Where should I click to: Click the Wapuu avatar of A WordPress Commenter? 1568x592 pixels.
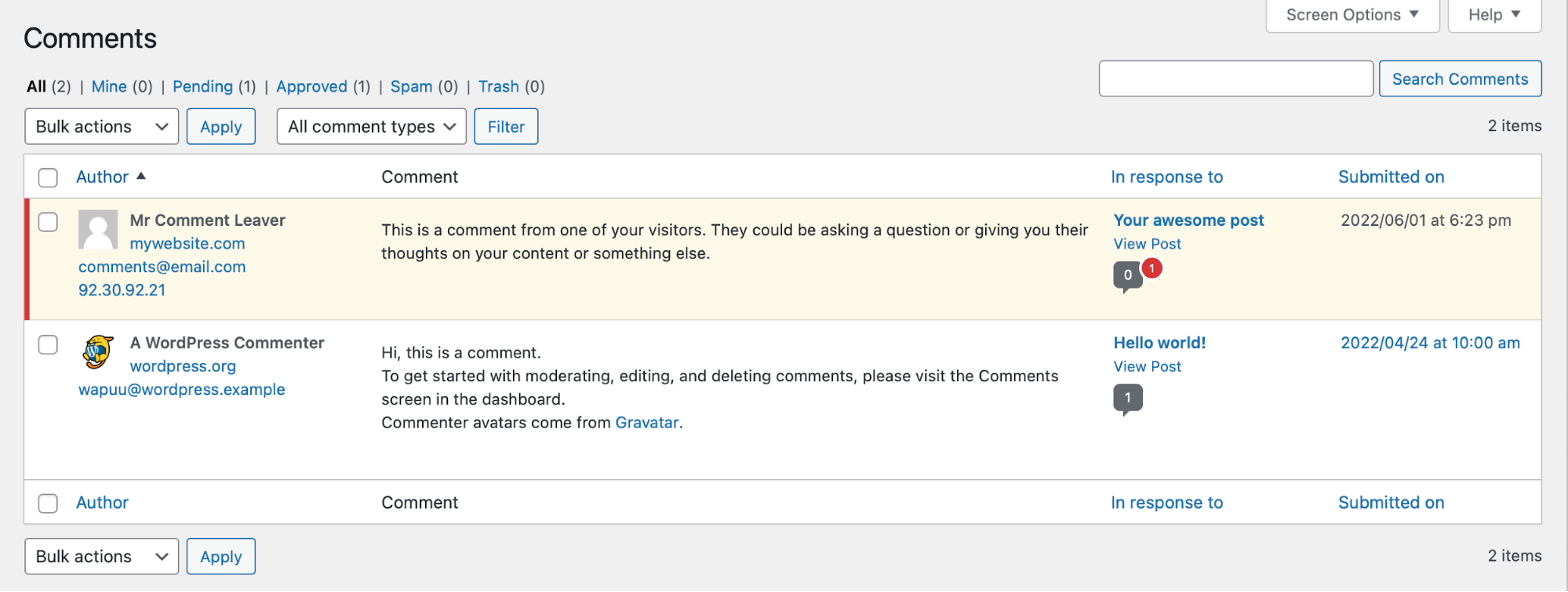click(98, 351)
